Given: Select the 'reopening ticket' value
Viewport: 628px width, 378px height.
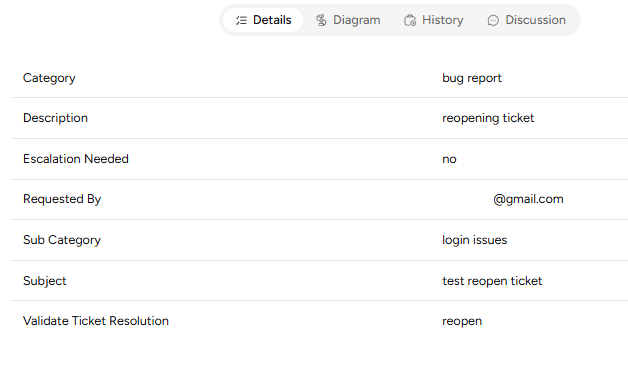Looking at the screenshot, I should (488, 118).
